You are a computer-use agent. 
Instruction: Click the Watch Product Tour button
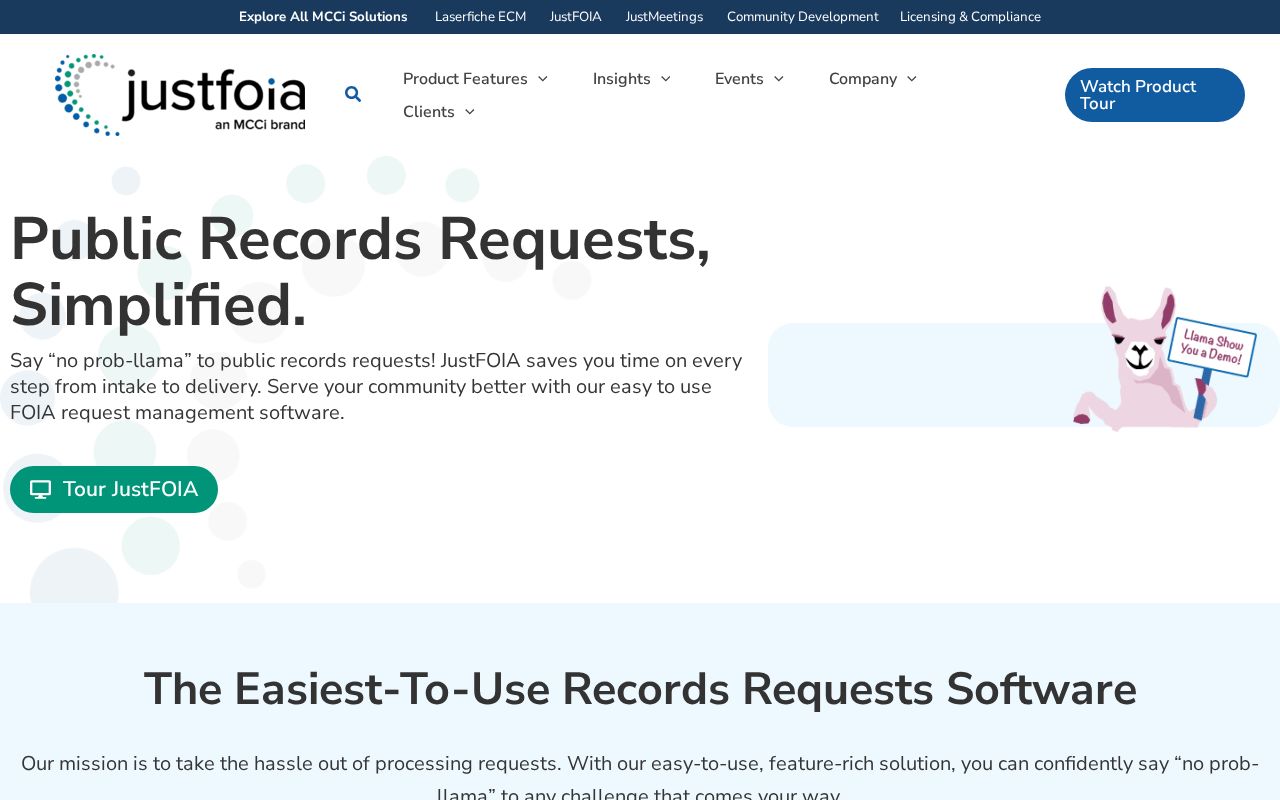1155,95
